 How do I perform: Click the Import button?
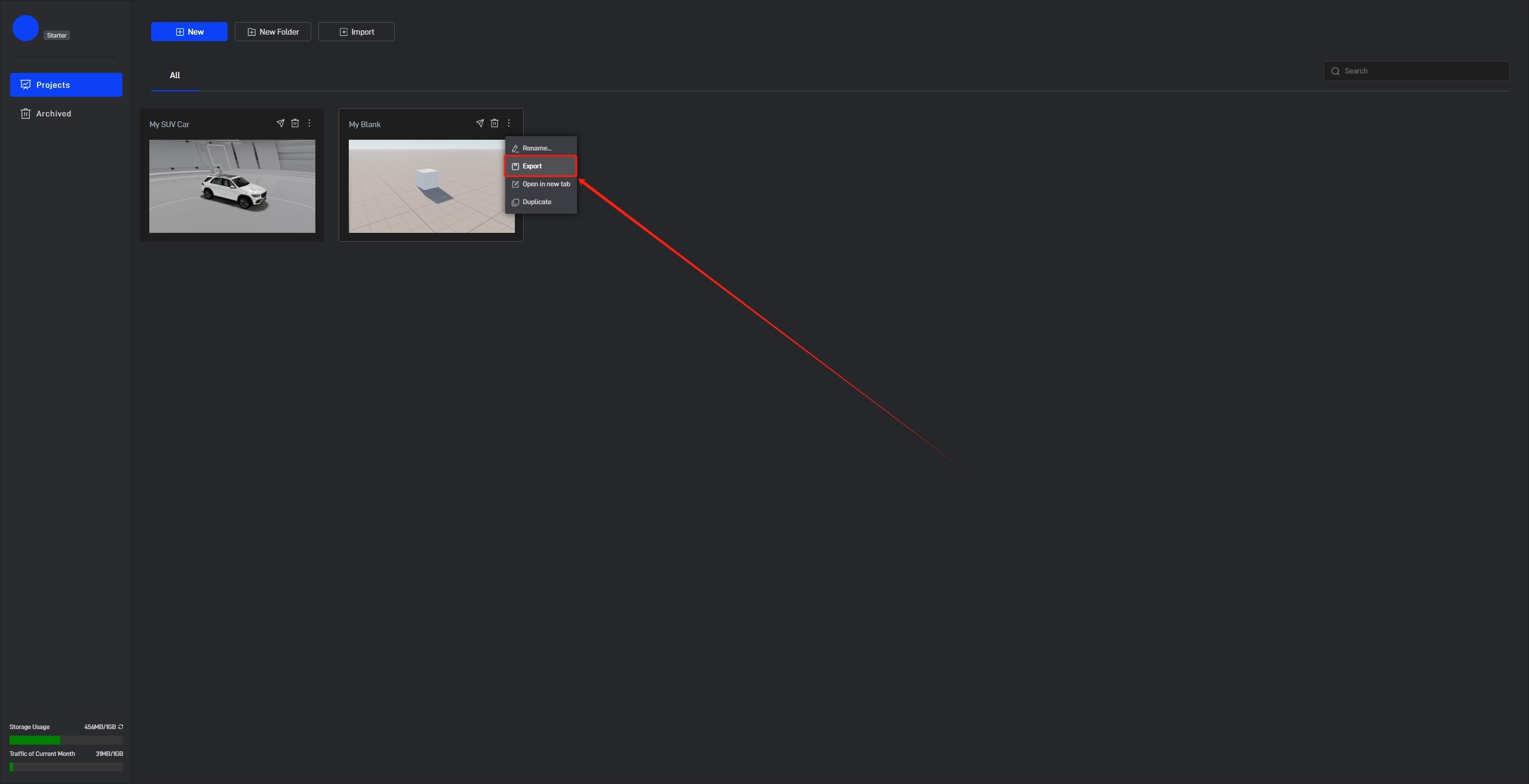[357, 32]
